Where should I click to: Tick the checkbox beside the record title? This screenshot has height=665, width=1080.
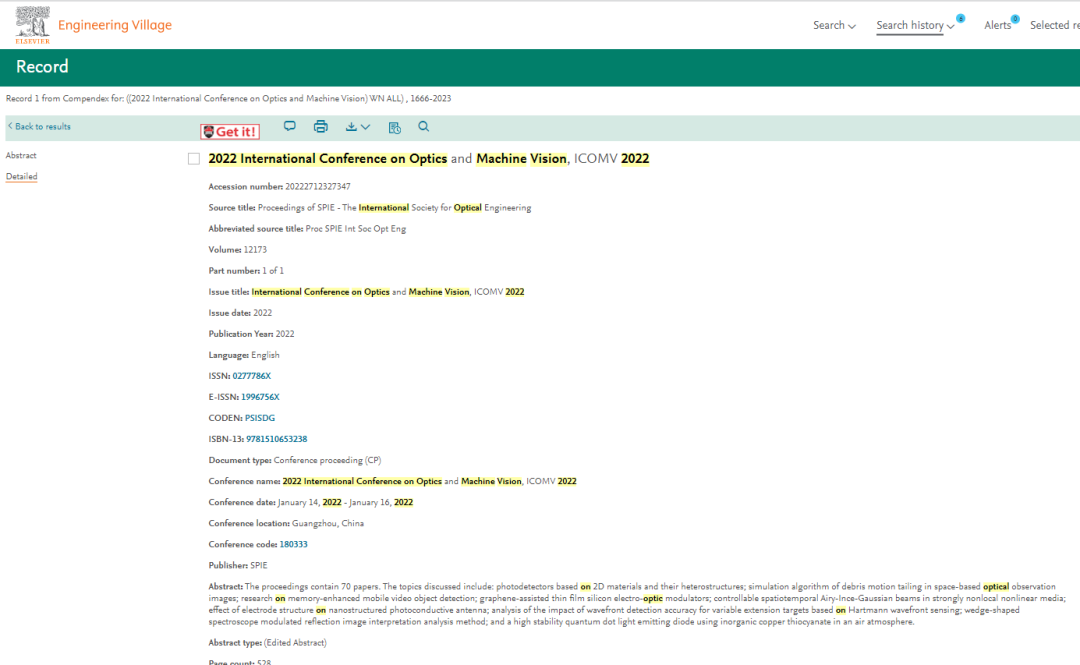(194, 159)
